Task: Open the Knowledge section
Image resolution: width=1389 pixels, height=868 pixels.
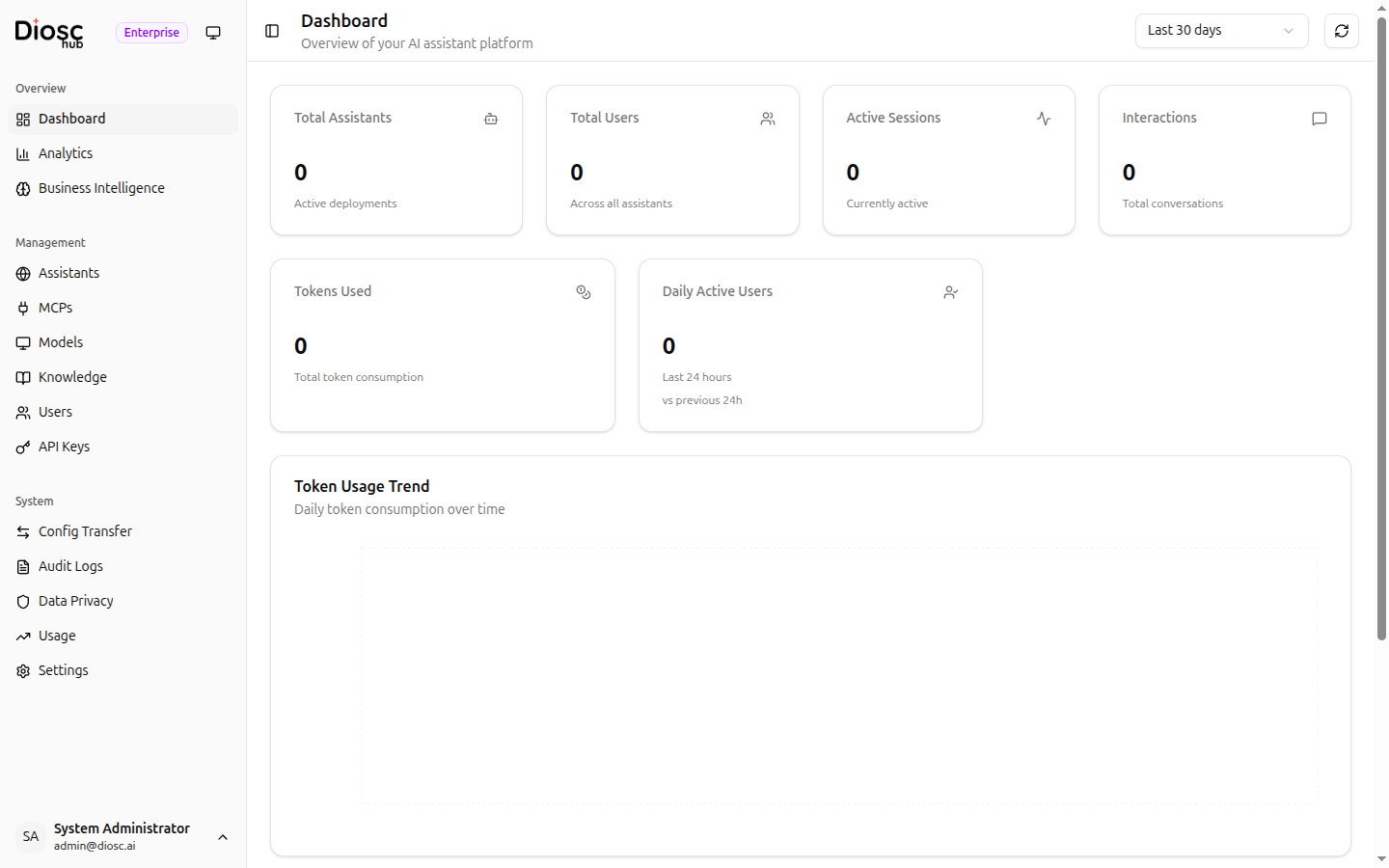Action: click(x=123, y=377)
